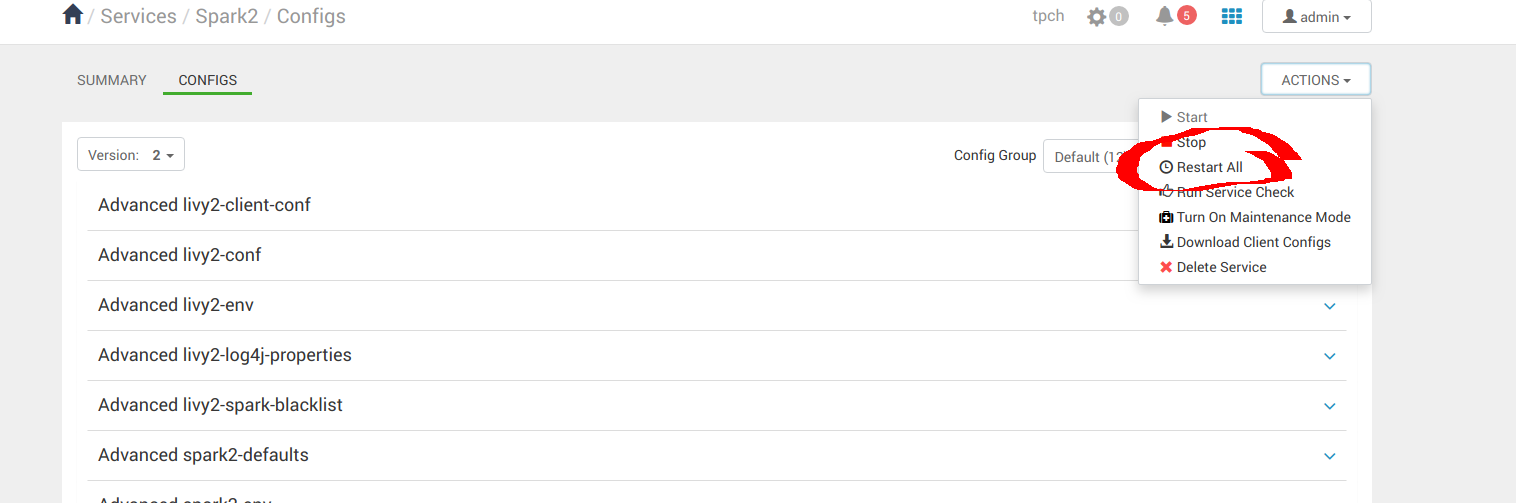This screenshot has width=1516, height=503.
Task: Go to Services breadcrumb link
Action: (138, 16)
